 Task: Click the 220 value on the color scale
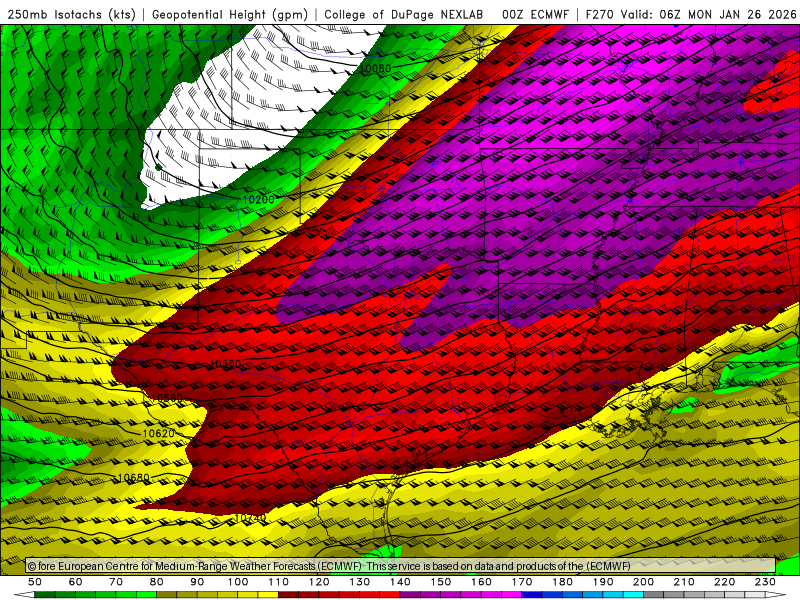(724, 582)
